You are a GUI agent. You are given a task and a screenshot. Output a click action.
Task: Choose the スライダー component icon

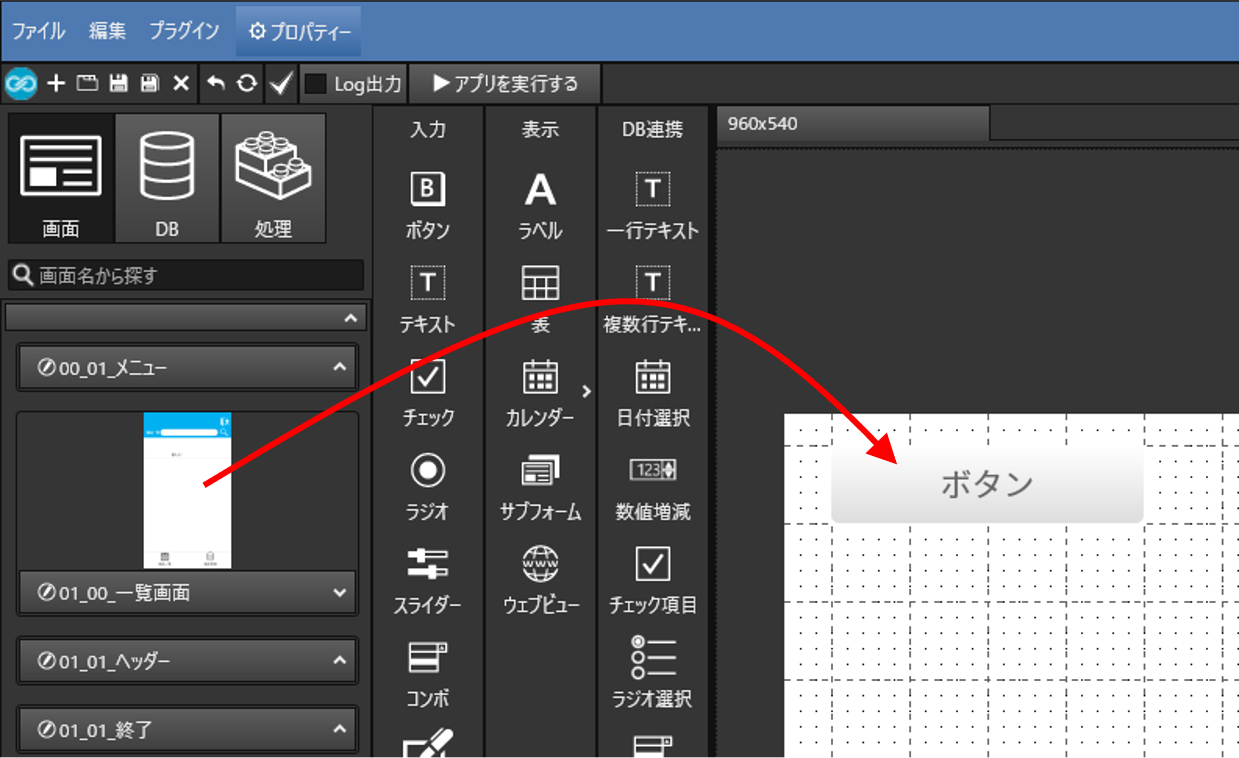[428, 564]
